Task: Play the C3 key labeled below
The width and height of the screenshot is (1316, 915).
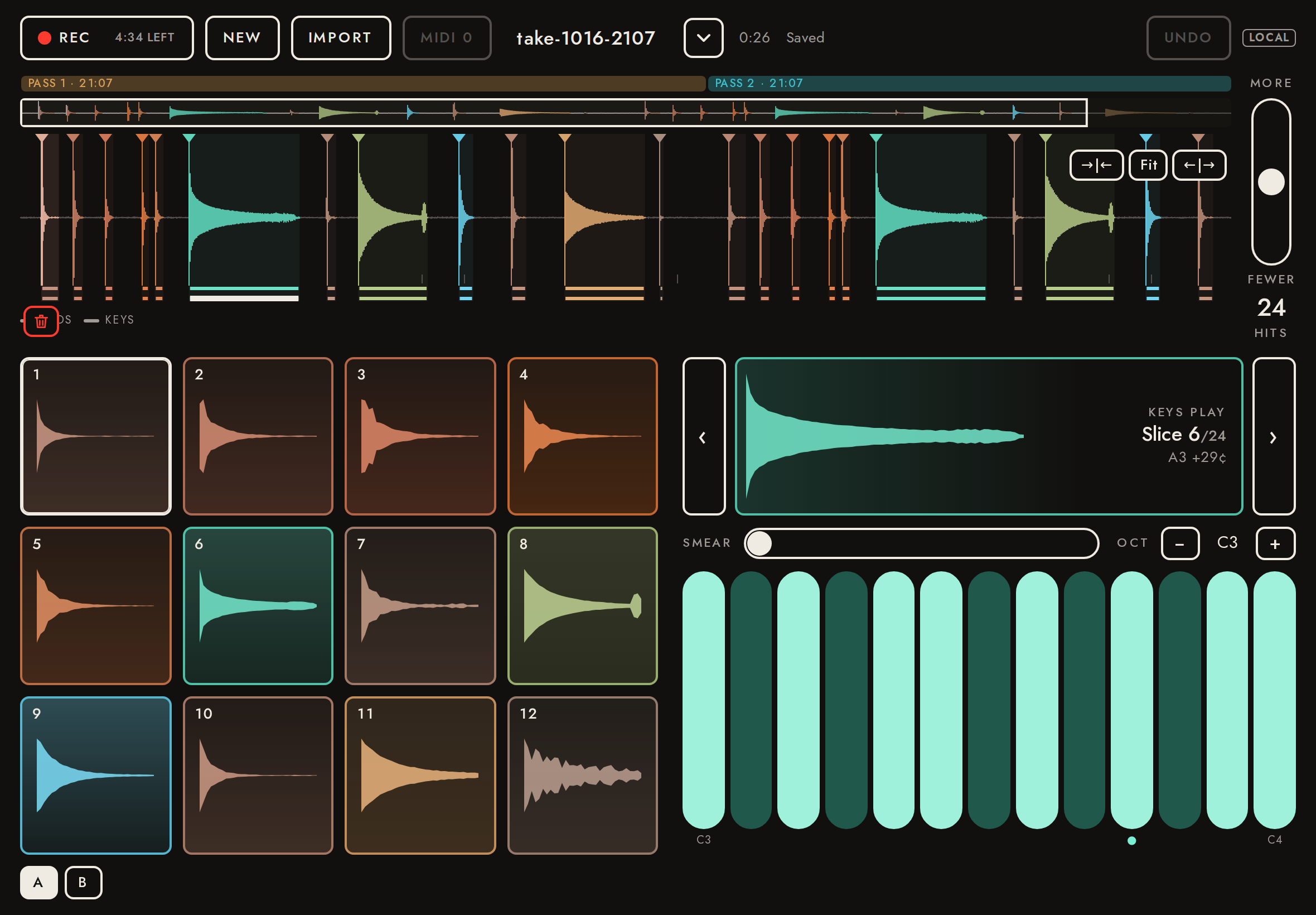Action: click(704, 700)
